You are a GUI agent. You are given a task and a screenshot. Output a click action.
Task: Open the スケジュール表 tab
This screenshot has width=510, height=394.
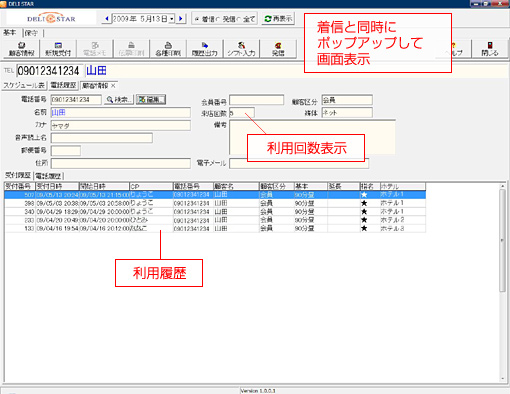[24, 86]
